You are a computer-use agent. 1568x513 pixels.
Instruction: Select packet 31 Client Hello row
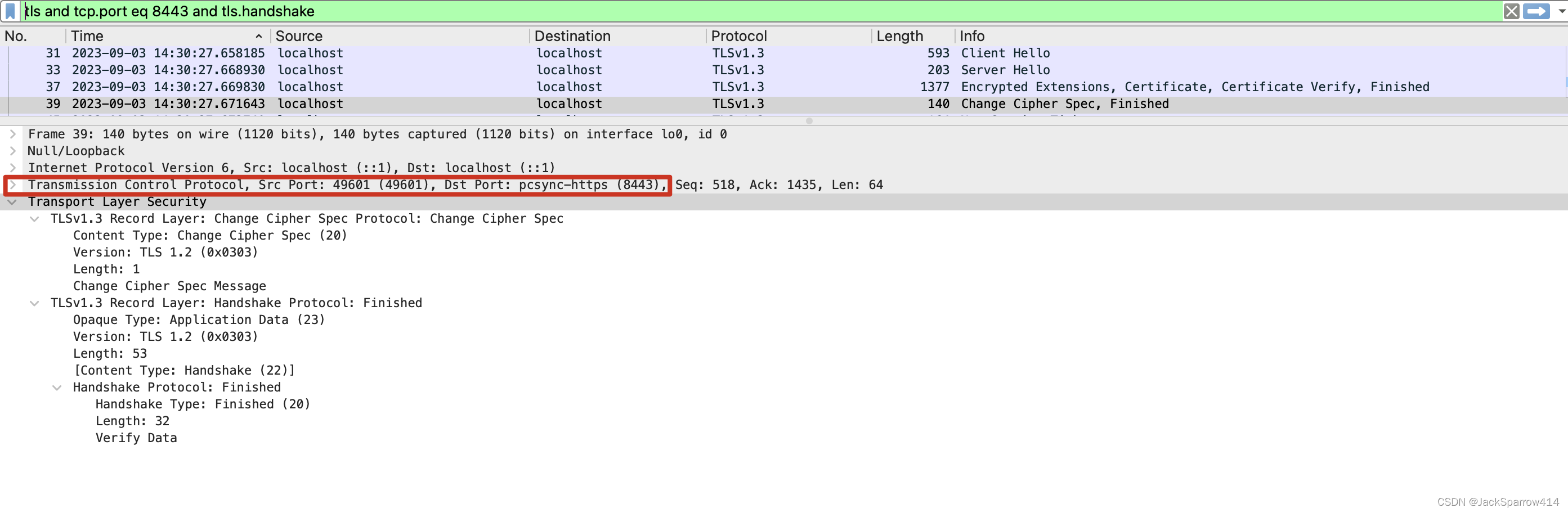click(784, 53)
